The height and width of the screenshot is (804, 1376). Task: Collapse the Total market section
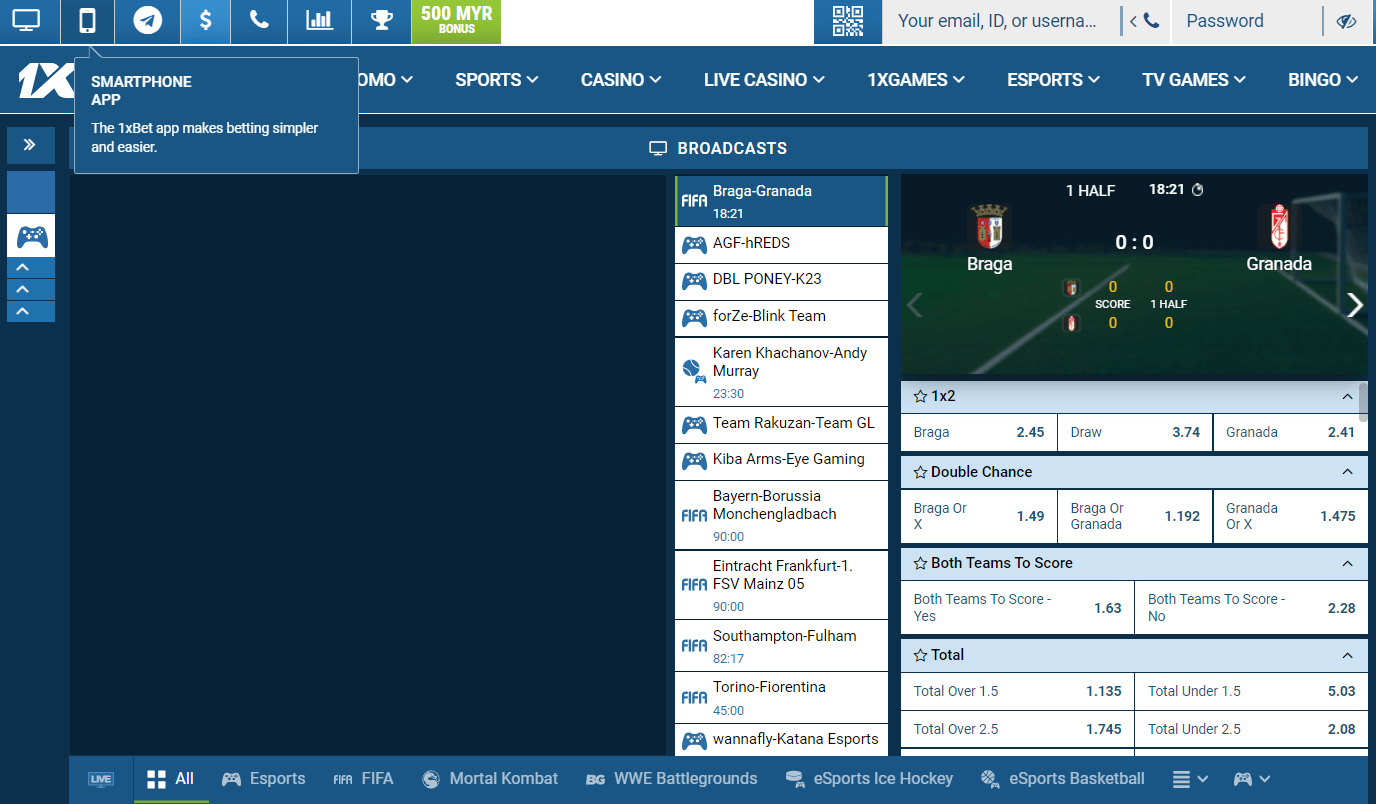point(1347,656)
